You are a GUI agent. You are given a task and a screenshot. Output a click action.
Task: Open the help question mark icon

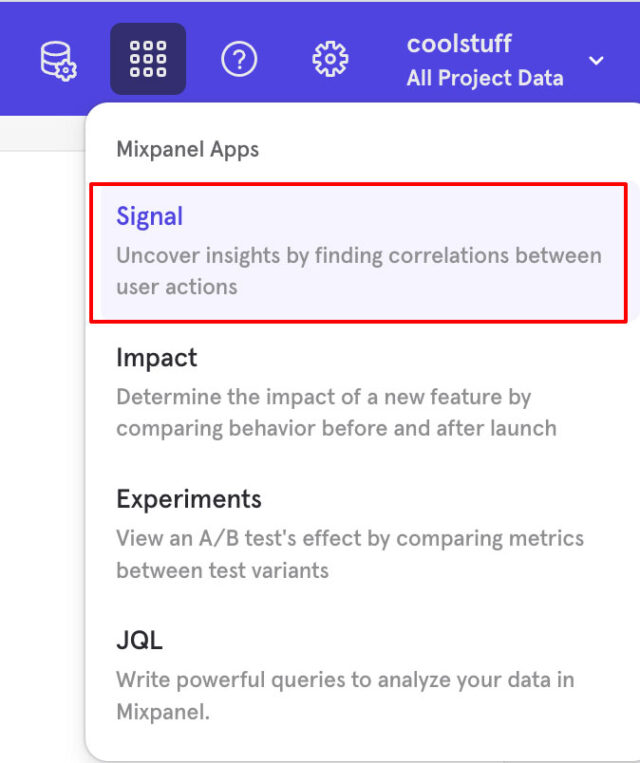tap(239, 60)
